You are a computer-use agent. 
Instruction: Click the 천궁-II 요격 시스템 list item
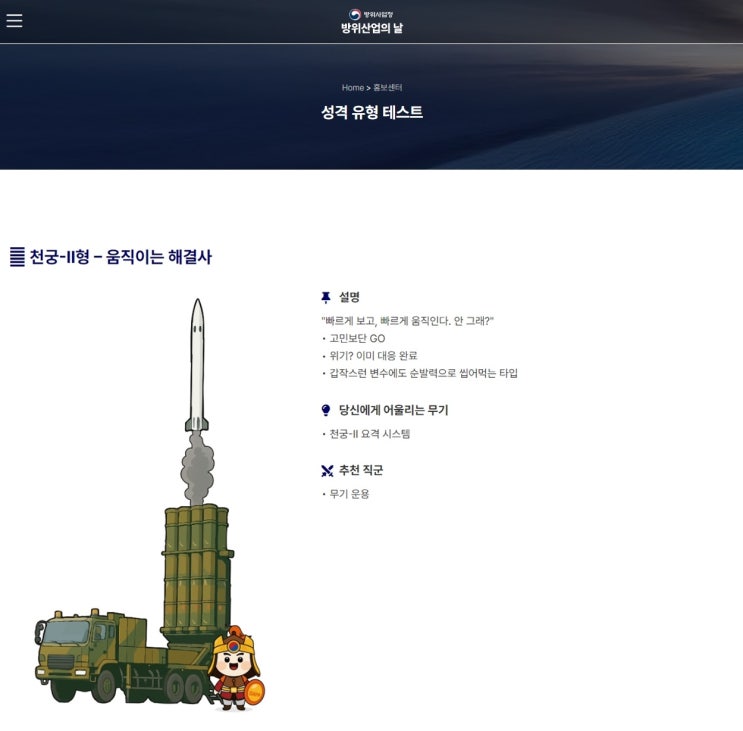click(x=370, y=434)
